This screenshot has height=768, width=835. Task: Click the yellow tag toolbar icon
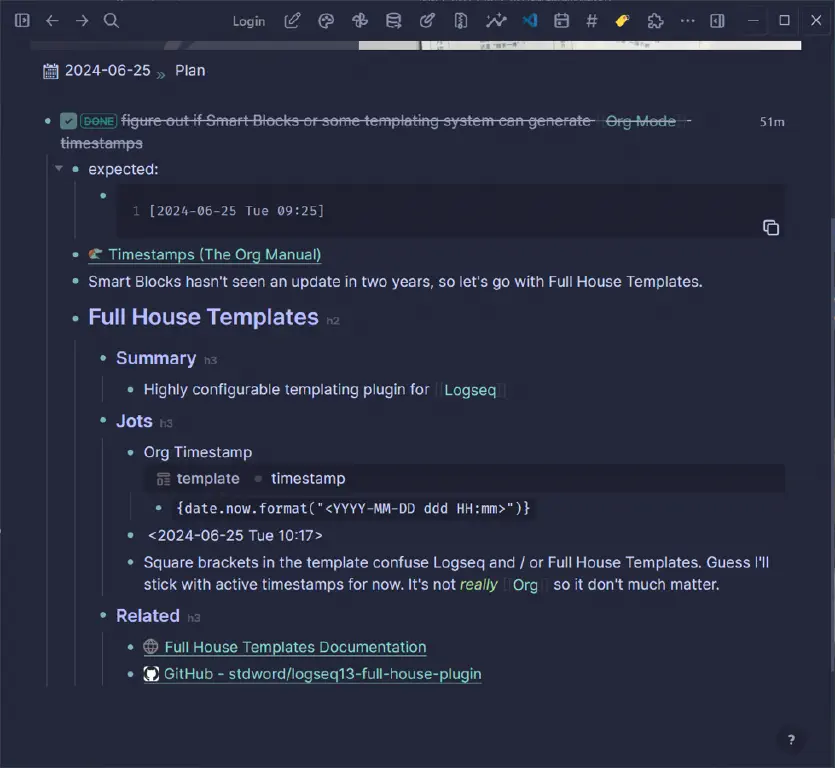tap(622, 21)
